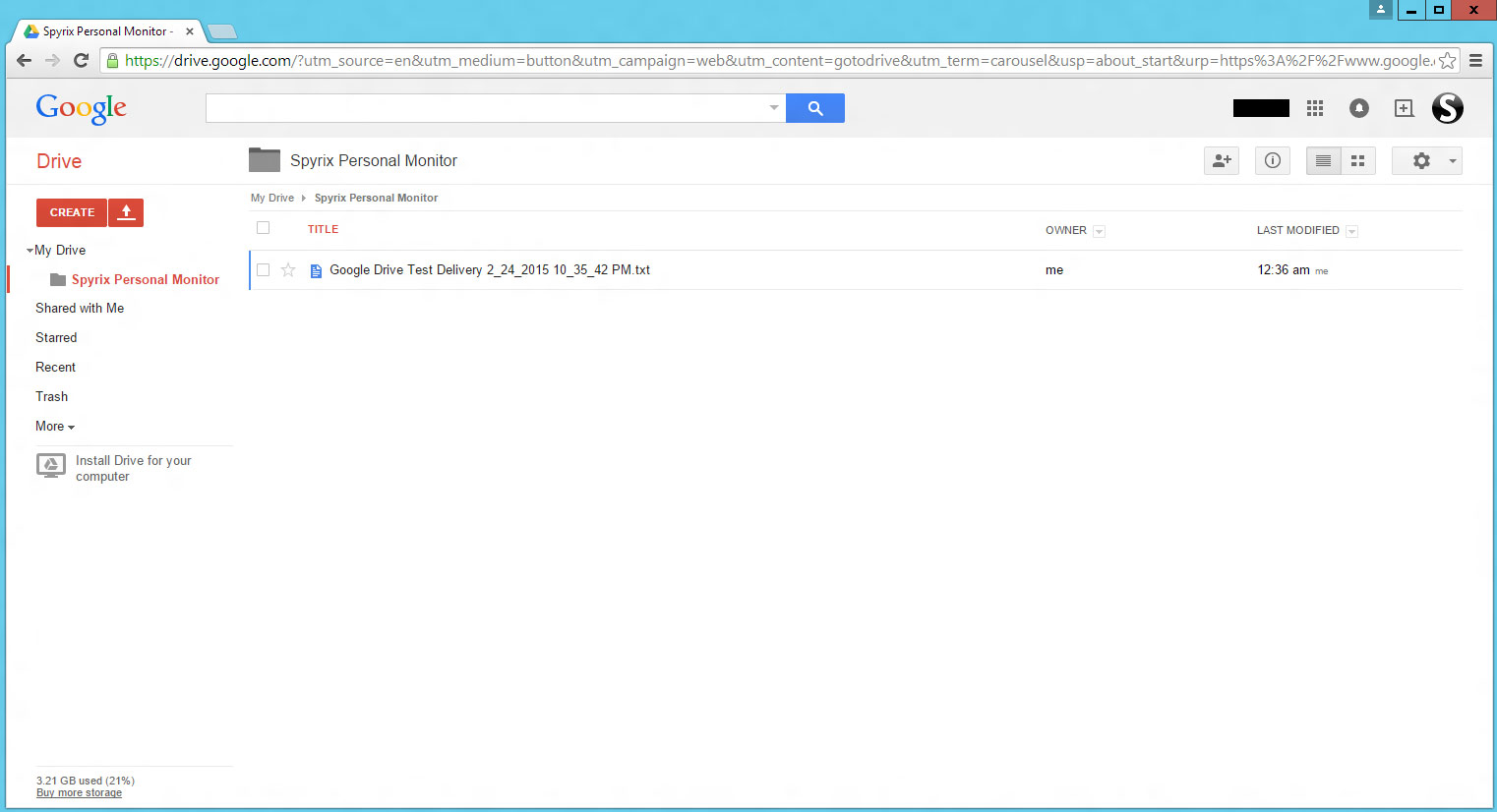Open the account avatar menu
Screen dimensions: 1497x812
click(1447, 108)
